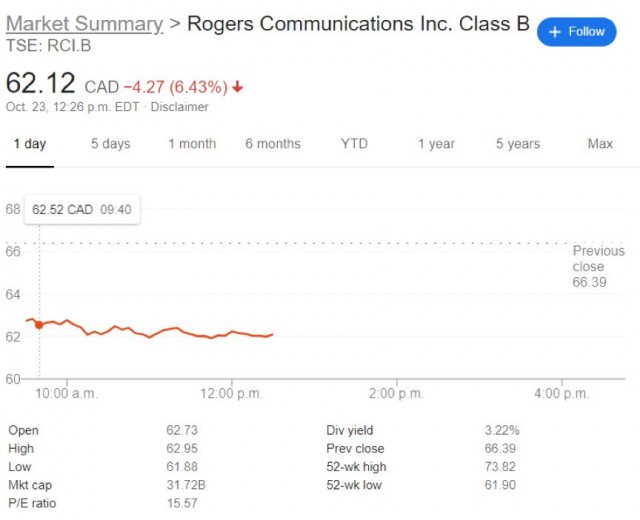Switch to the 5 days tab
640x520 pixels.
[110, 144]
